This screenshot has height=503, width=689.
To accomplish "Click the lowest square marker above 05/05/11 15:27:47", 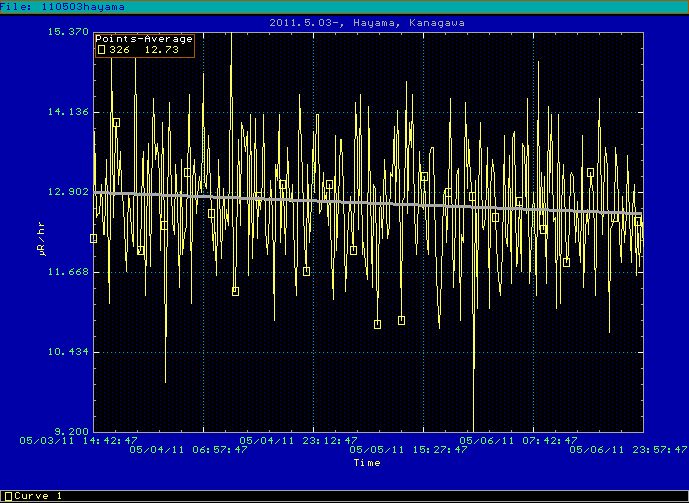I will pos(377,324).
